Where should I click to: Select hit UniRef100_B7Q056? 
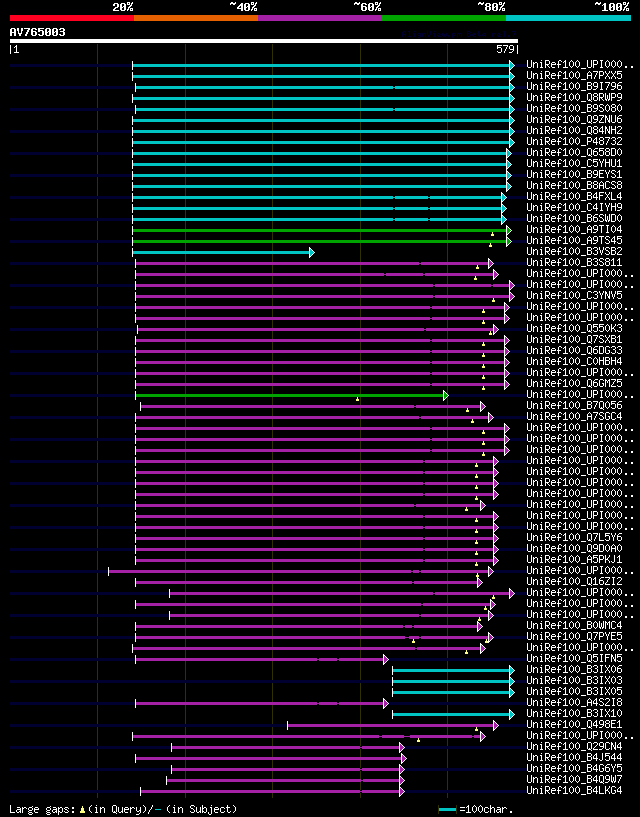click(x=574, y=405)
